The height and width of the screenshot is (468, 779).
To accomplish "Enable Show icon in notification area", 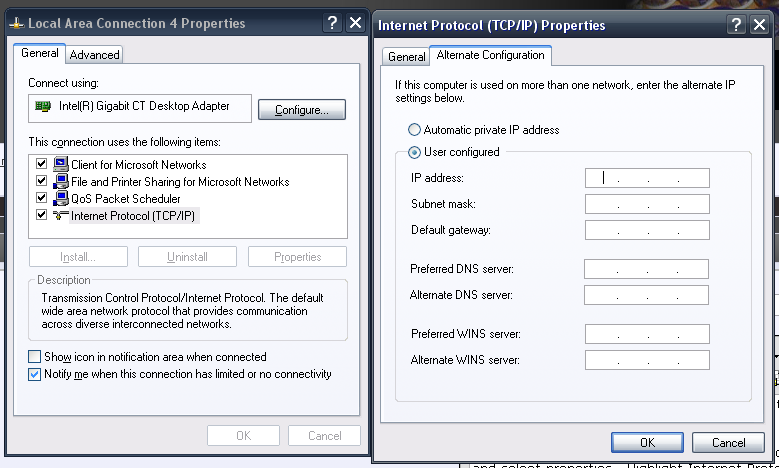I will point(34,357).
